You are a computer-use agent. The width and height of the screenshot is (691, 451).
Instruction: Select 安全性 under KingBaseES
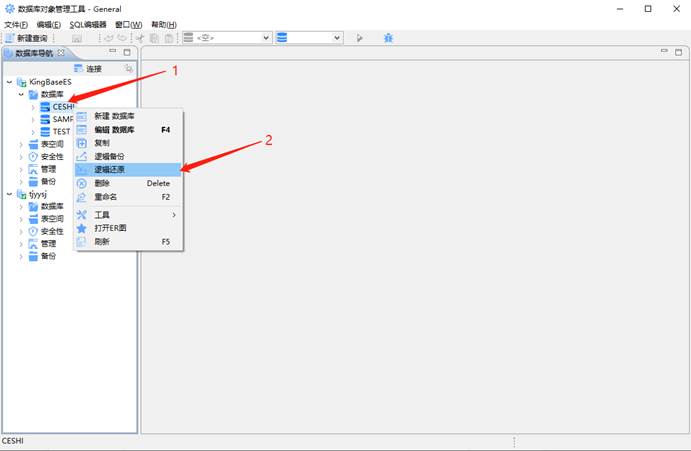point(52,157)
